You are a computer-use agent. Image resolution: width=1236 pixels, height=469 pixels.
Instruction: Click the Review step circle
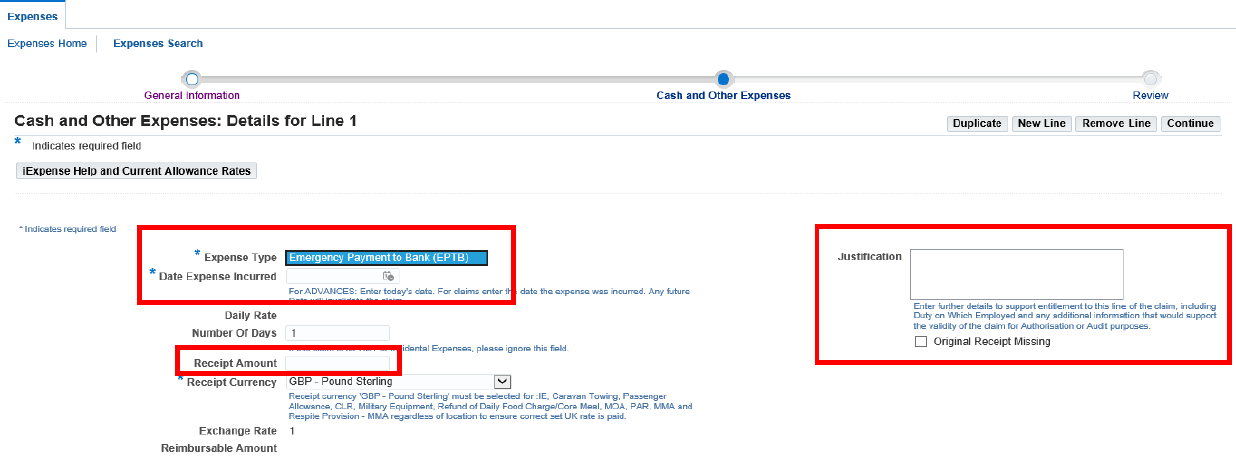click(x=1150, y=79)
